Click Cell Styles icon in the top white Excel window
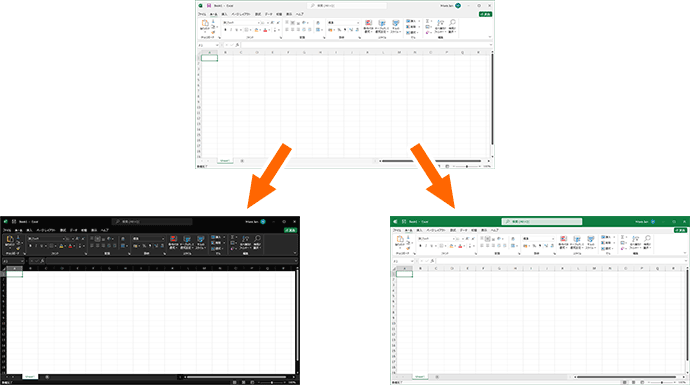 tap(396, 23)
